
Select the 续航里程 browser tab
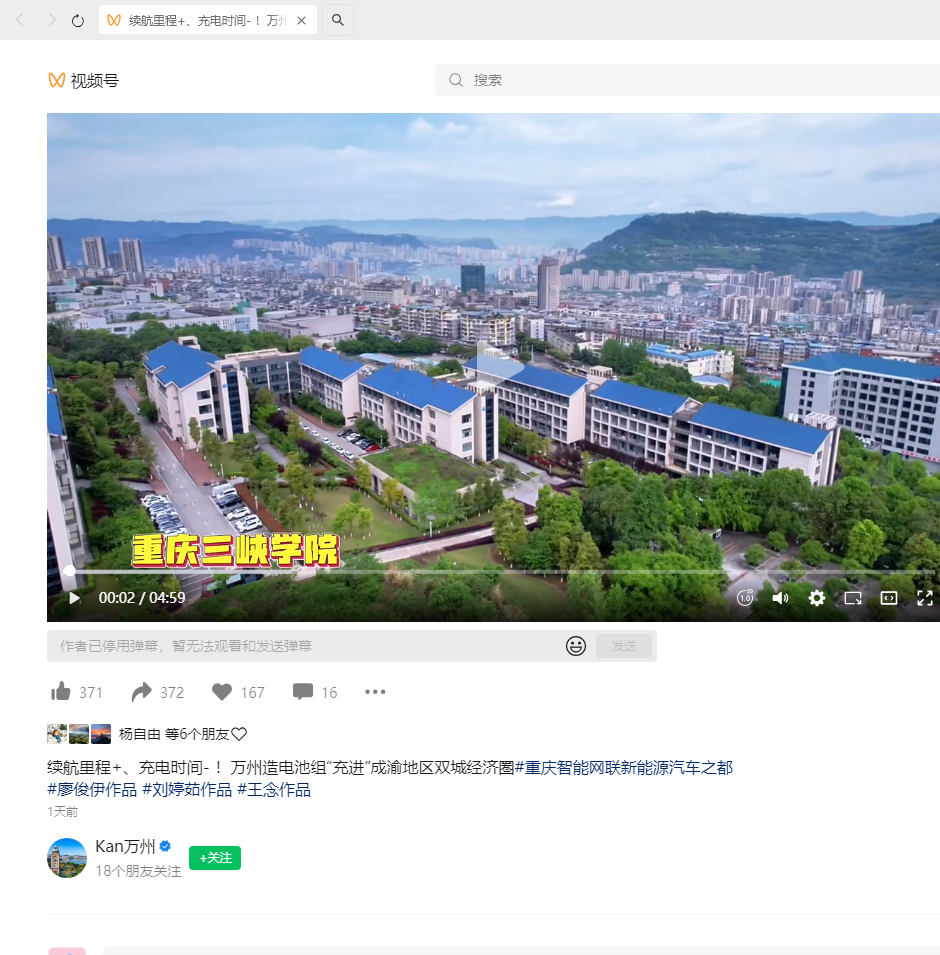200,20
